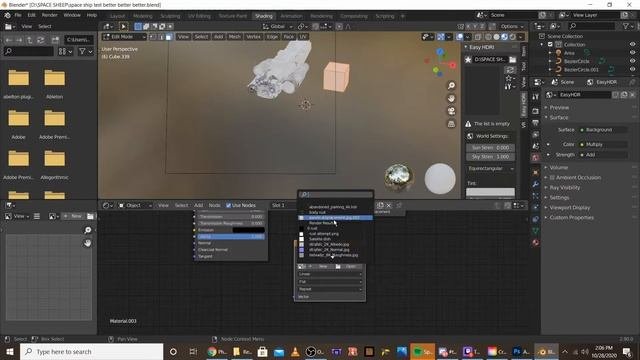Switch to the Shading workspace tab

[x=264, y=16]
